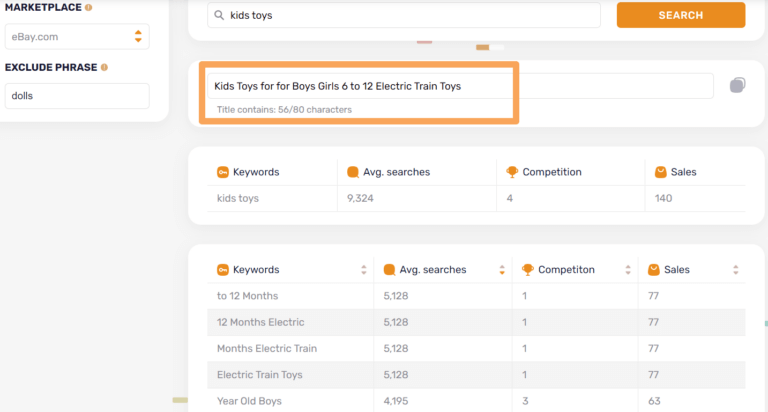This screenshot has width=768, height=412.
Task: Click the Sales bag icon in summary table
Action: click(x=660, y=172)
